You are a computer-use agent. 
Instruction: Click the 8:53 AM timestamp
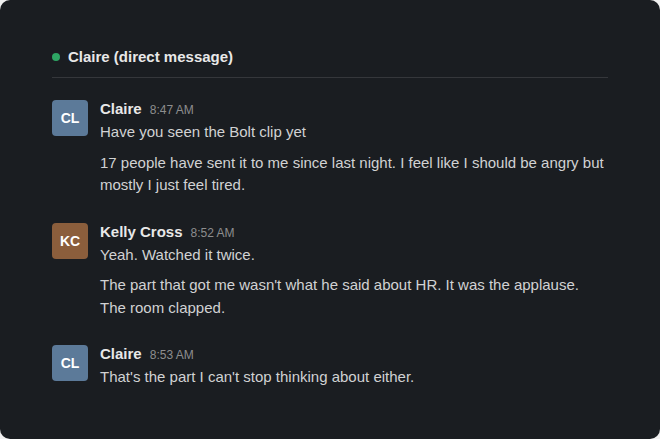[172, 355]
